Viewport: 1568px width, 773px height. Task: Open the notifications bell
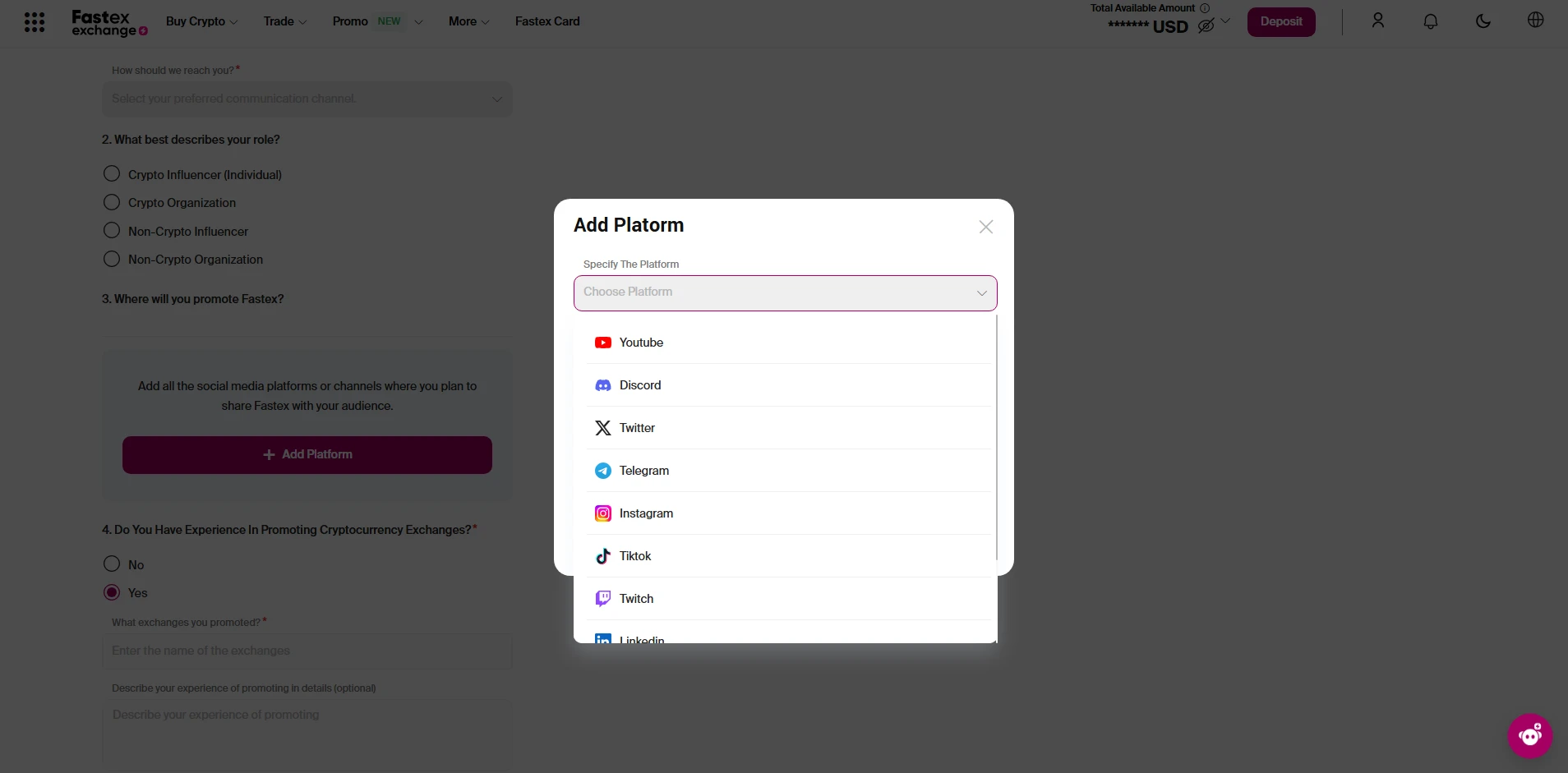(1431, 21)
